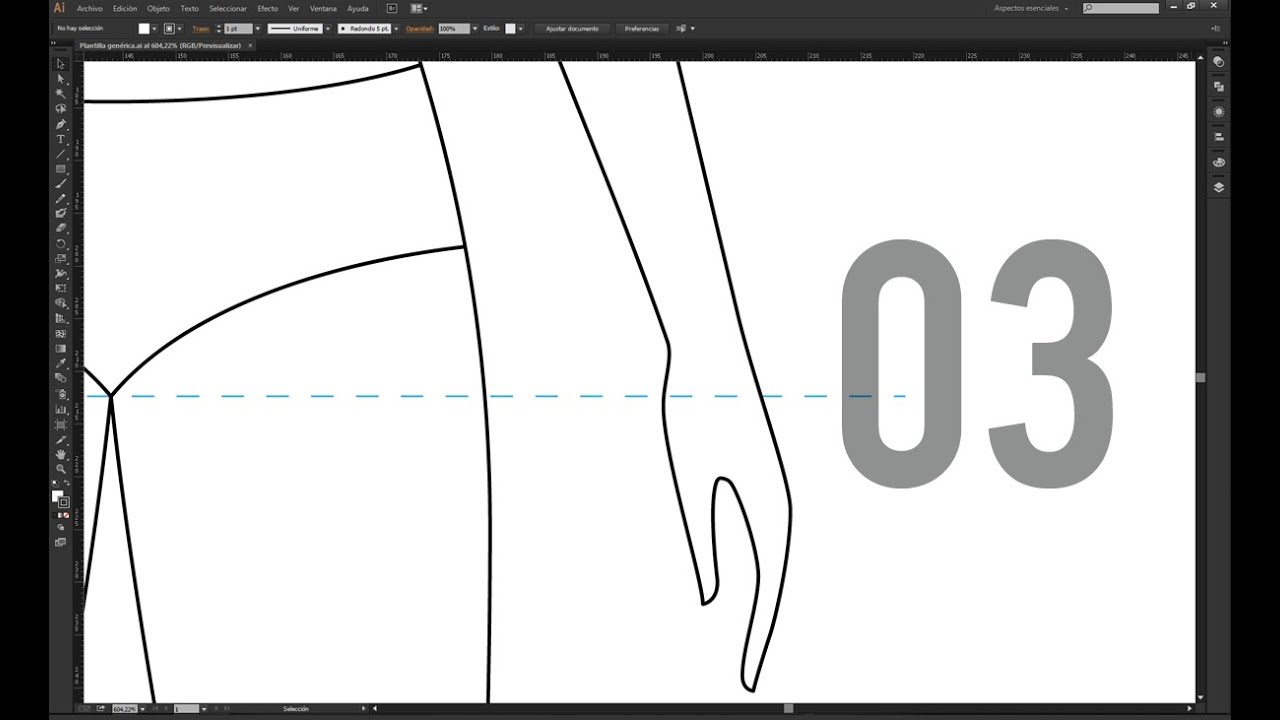Select the Direct Selection tool
This screenshot has width=1280, height=720.
[x=61, y=78]
